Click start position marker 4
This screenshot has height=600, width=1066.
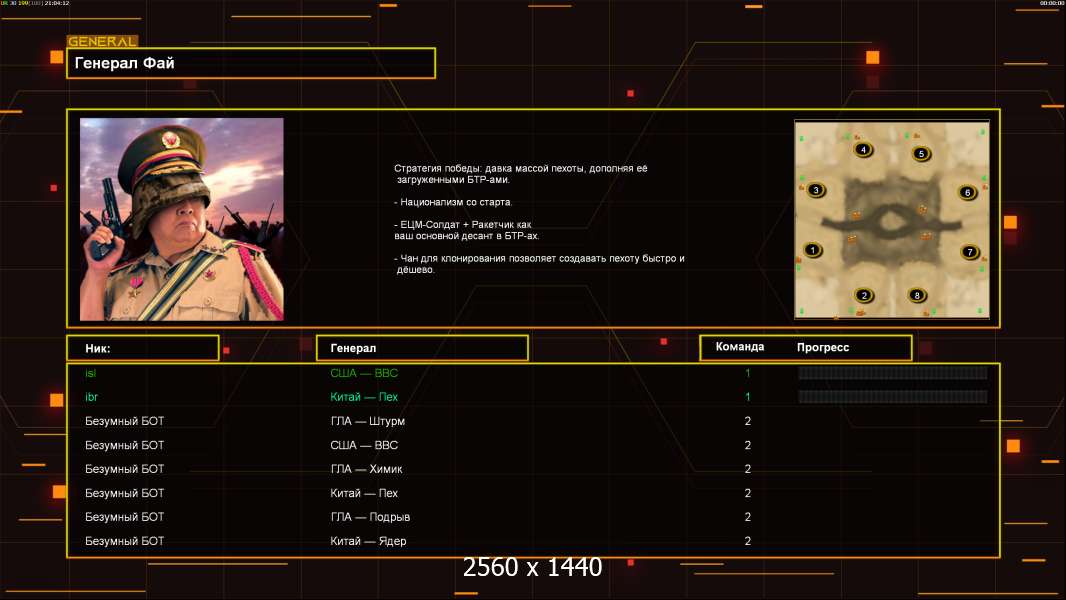[x=863, y=149]
